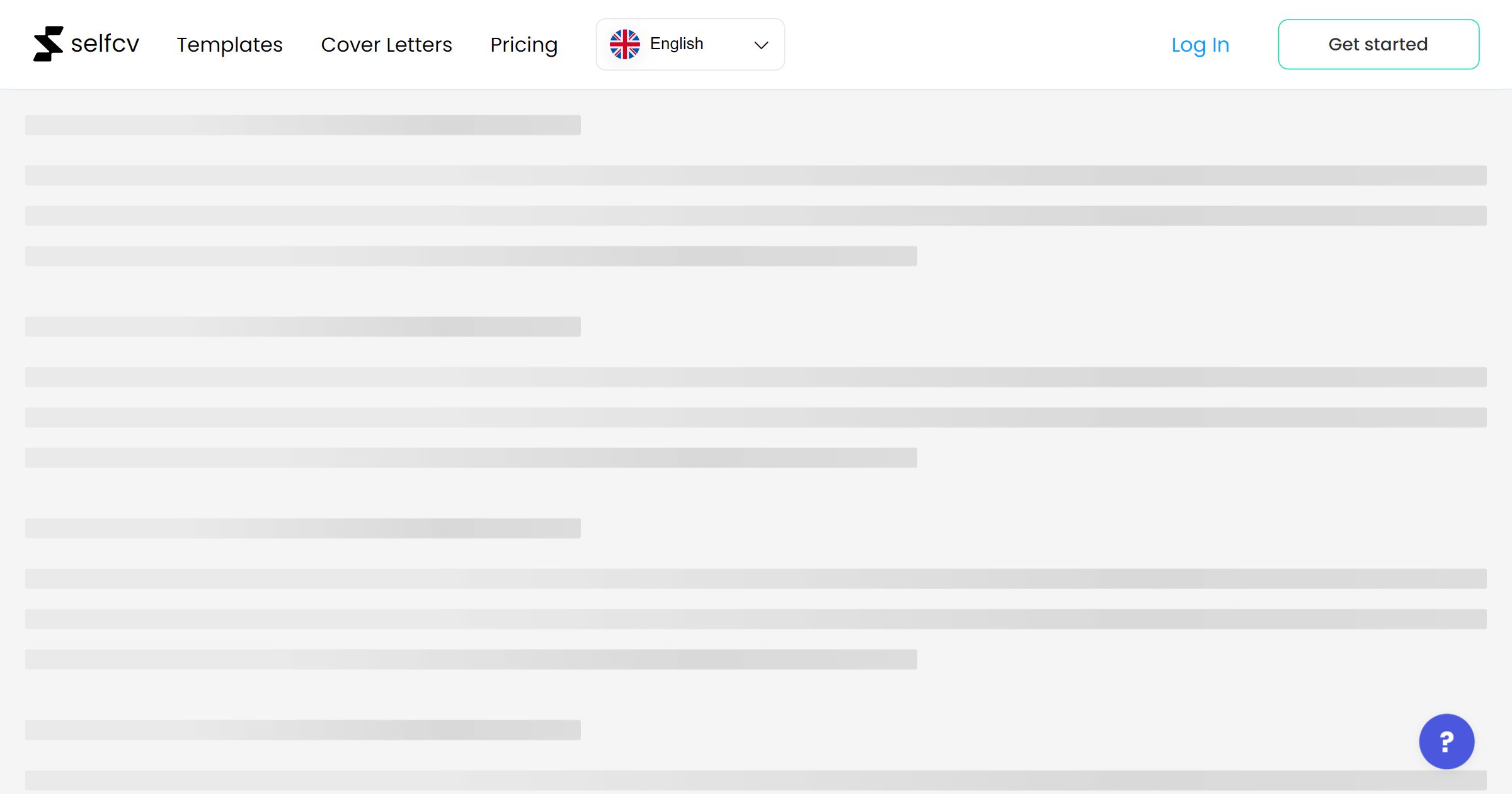Click the UK flag icon

pyautogui.click(x=624, y=44)
